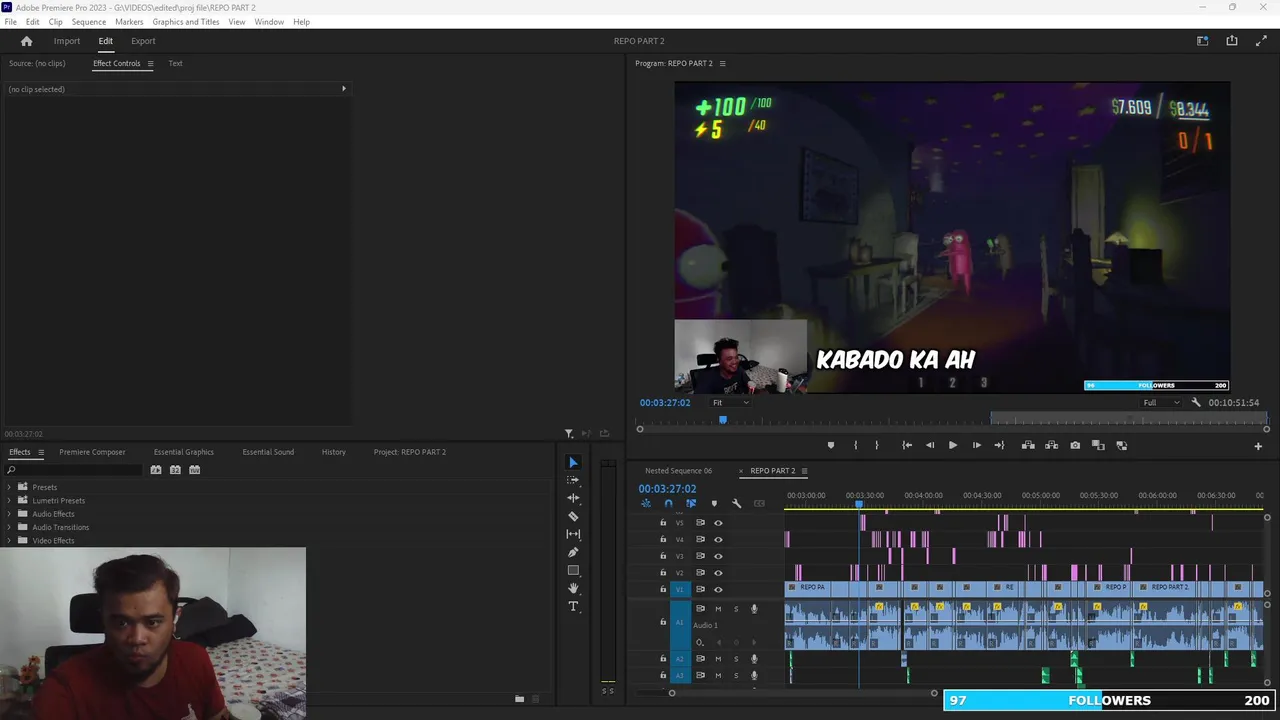Select the Type tool
Viewport: 1280px width, 720px height.
[x=573, y=606]
